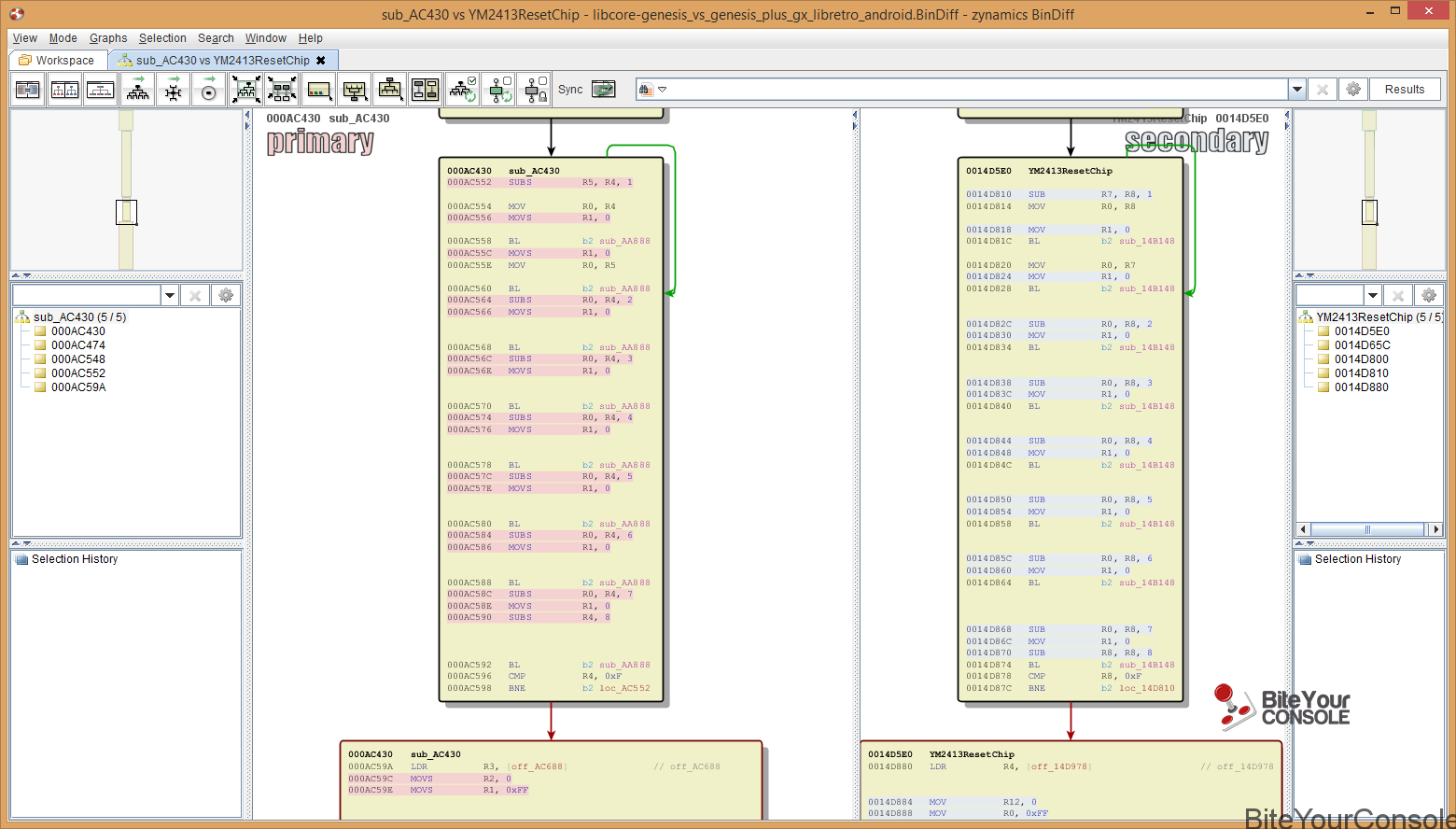Viewport: 1456px width, 829px height.
Task: Select sub_AC430 (5 / 5) root node
Action: (x=79, y=317)
